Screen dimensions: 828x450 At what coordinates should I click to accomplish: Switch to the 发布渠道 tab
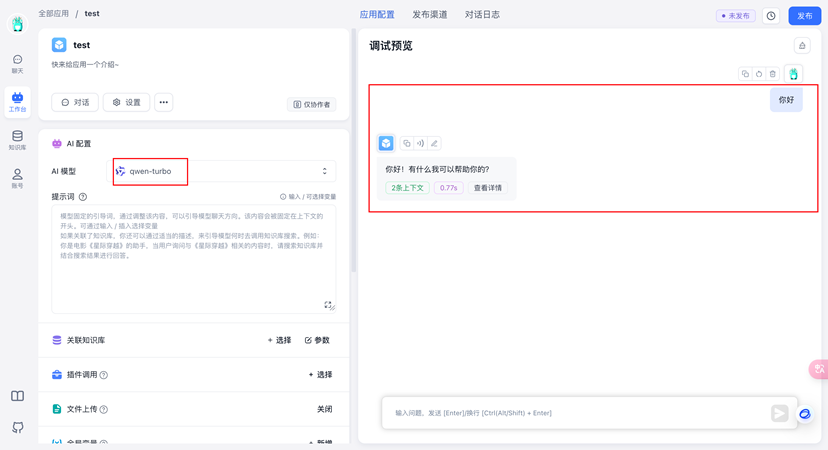tap(430, 15)
